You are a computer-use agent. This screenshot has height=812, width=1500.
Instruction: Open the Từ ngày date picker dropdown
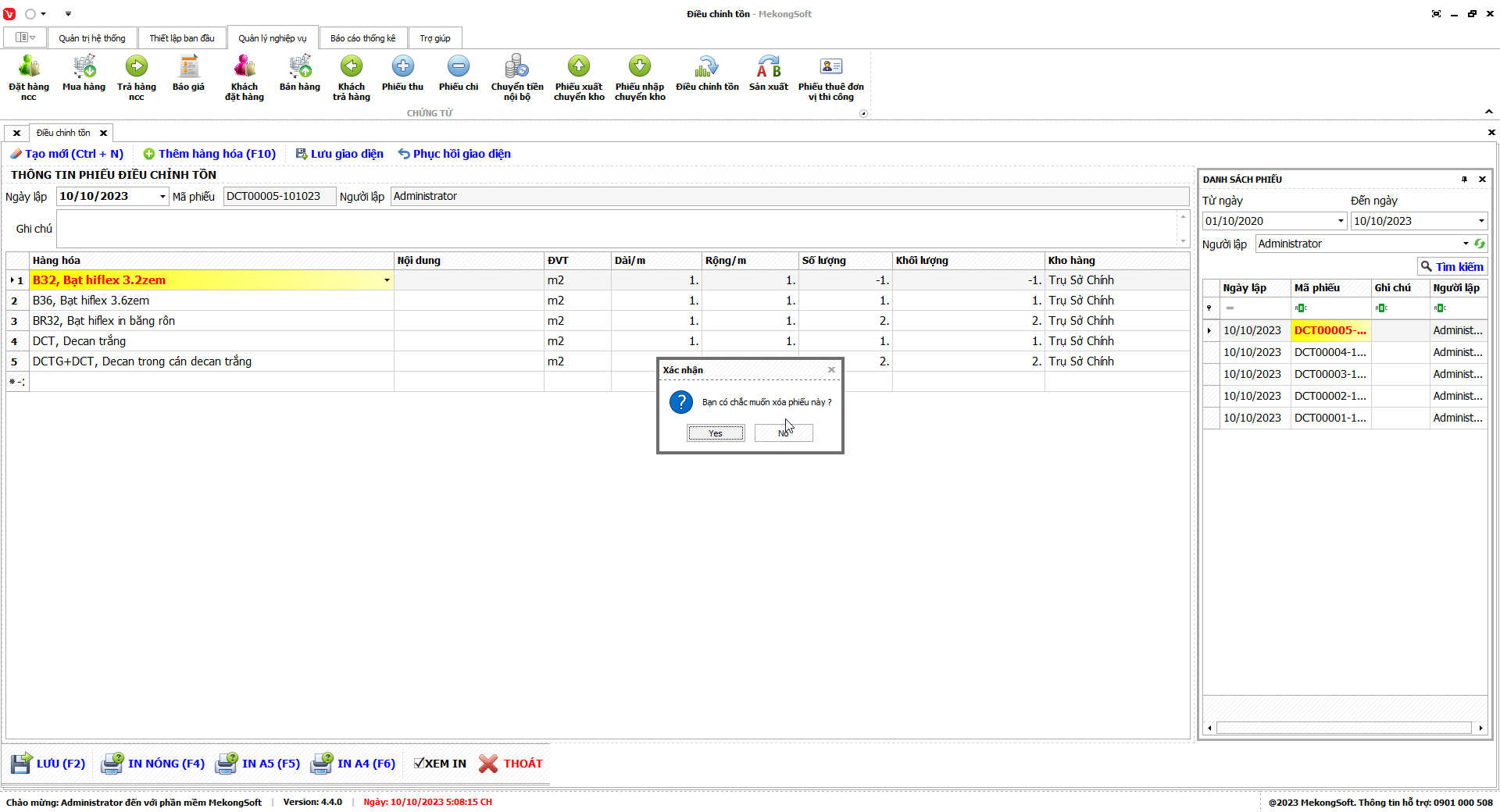(x=1341, y=221)
